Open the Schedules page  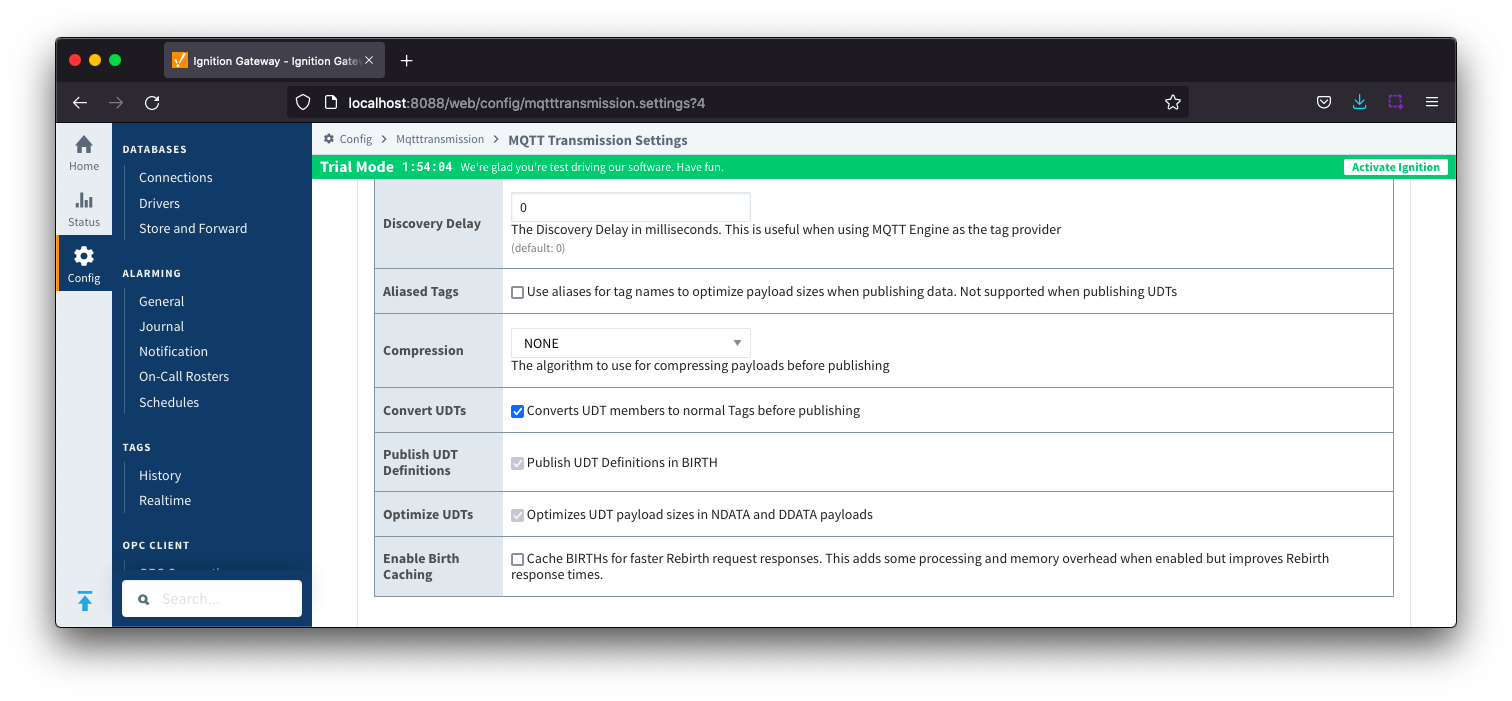(169, 402)
